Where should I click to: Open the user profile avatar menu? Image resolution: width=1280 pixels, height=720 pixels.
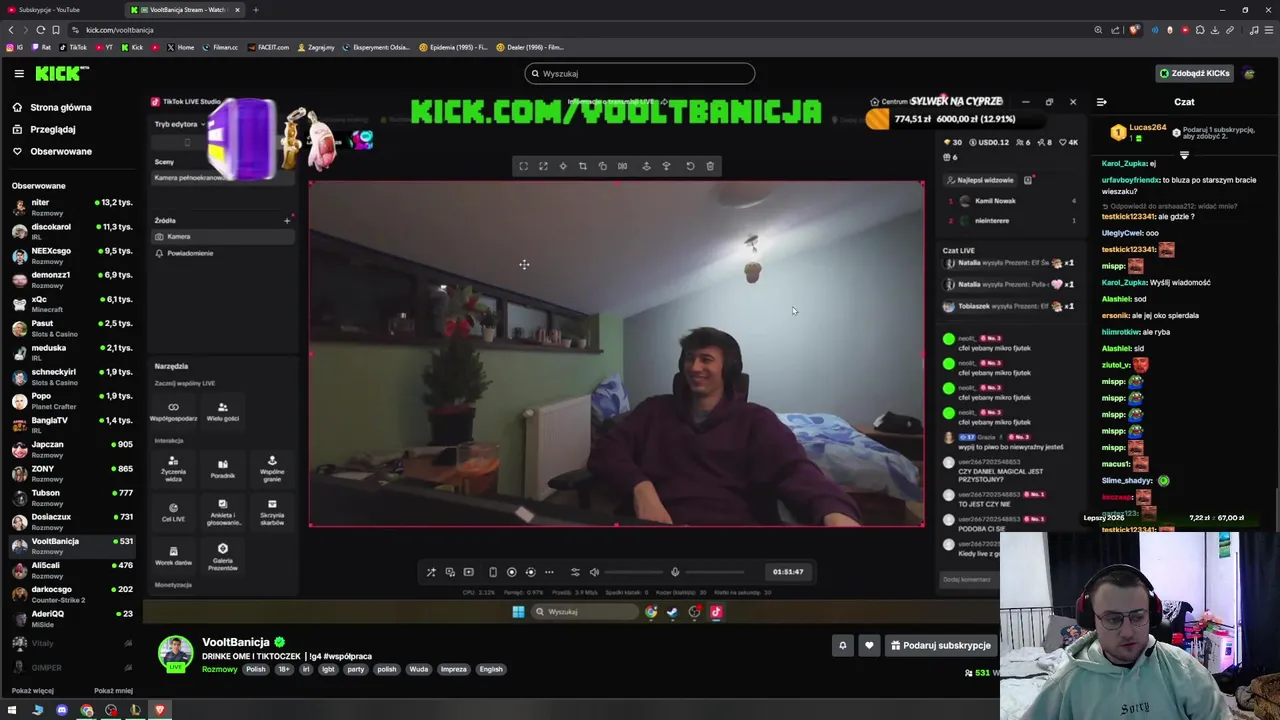click(1249, 73)
